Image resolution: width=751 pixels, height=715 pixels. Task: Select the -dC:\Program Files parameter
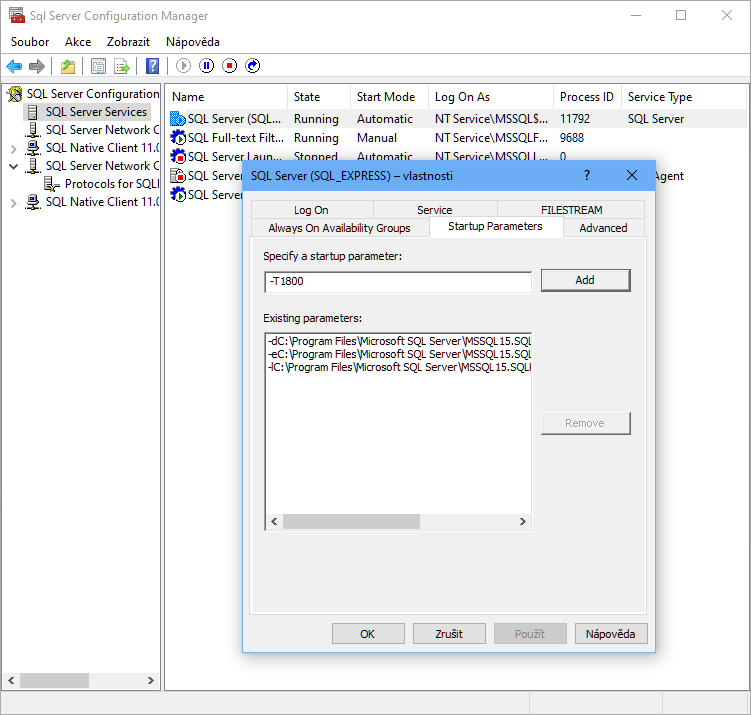tap(398, 341)
